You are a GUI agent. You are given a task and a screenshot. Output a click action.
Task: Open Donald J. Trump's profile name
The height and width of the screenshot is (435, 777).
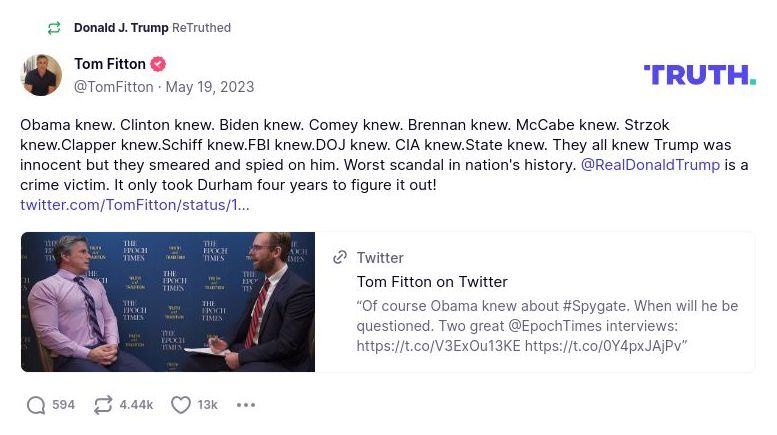(x=121, y=28)
